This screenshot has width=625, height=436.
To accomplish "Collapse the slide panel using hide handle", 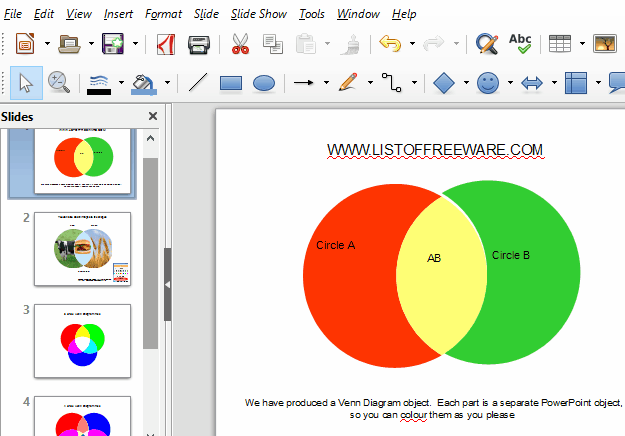I will [x=168, y=285].
